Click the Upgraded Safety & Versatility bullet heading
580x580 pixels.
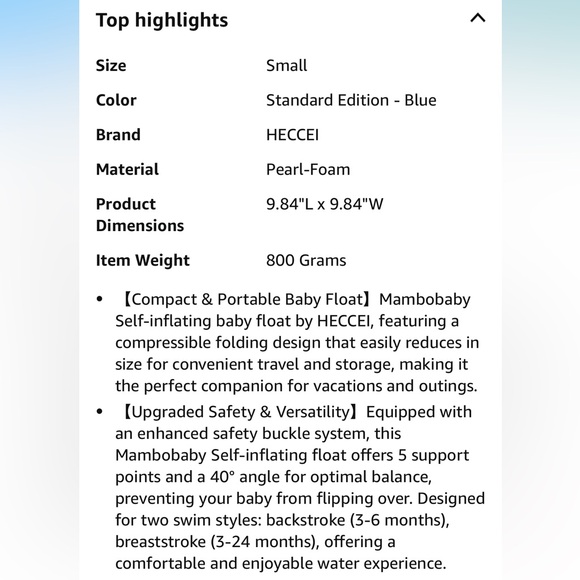tap(240, 412)
